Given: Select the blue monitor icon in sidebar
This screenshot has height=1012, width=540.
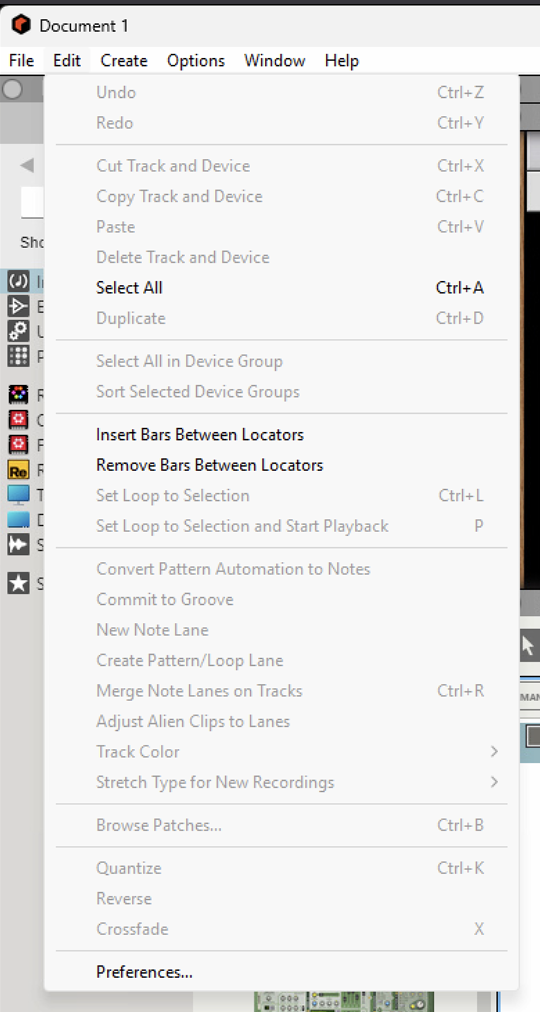Looking at the screenshot, I should click(x=18, y=494).
